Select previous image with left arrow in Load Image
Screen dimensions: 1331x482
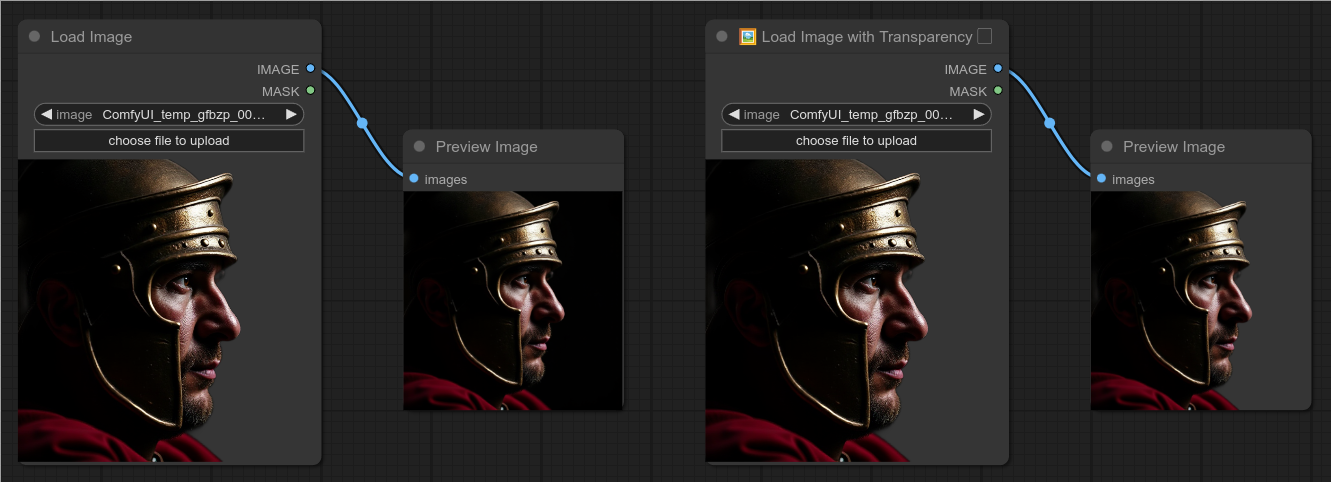46,114
